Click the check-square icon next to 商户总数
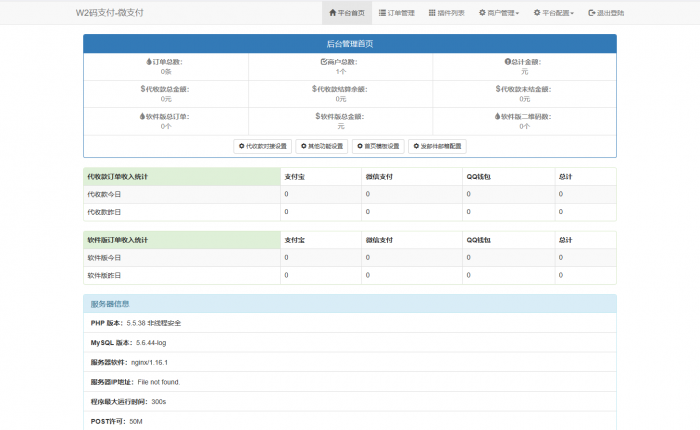This screenshot has height=430, width=700. pyautogui.click(x=323, y=62)
